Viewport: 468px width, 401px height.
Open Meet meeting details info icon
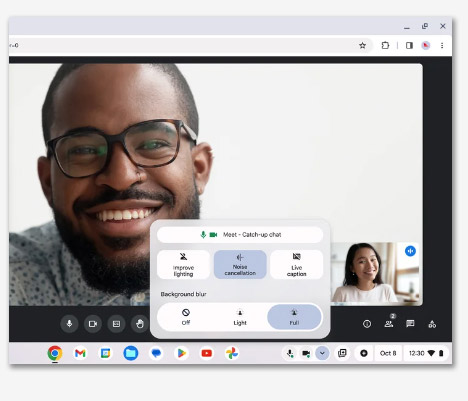click(x=367, y=324)
